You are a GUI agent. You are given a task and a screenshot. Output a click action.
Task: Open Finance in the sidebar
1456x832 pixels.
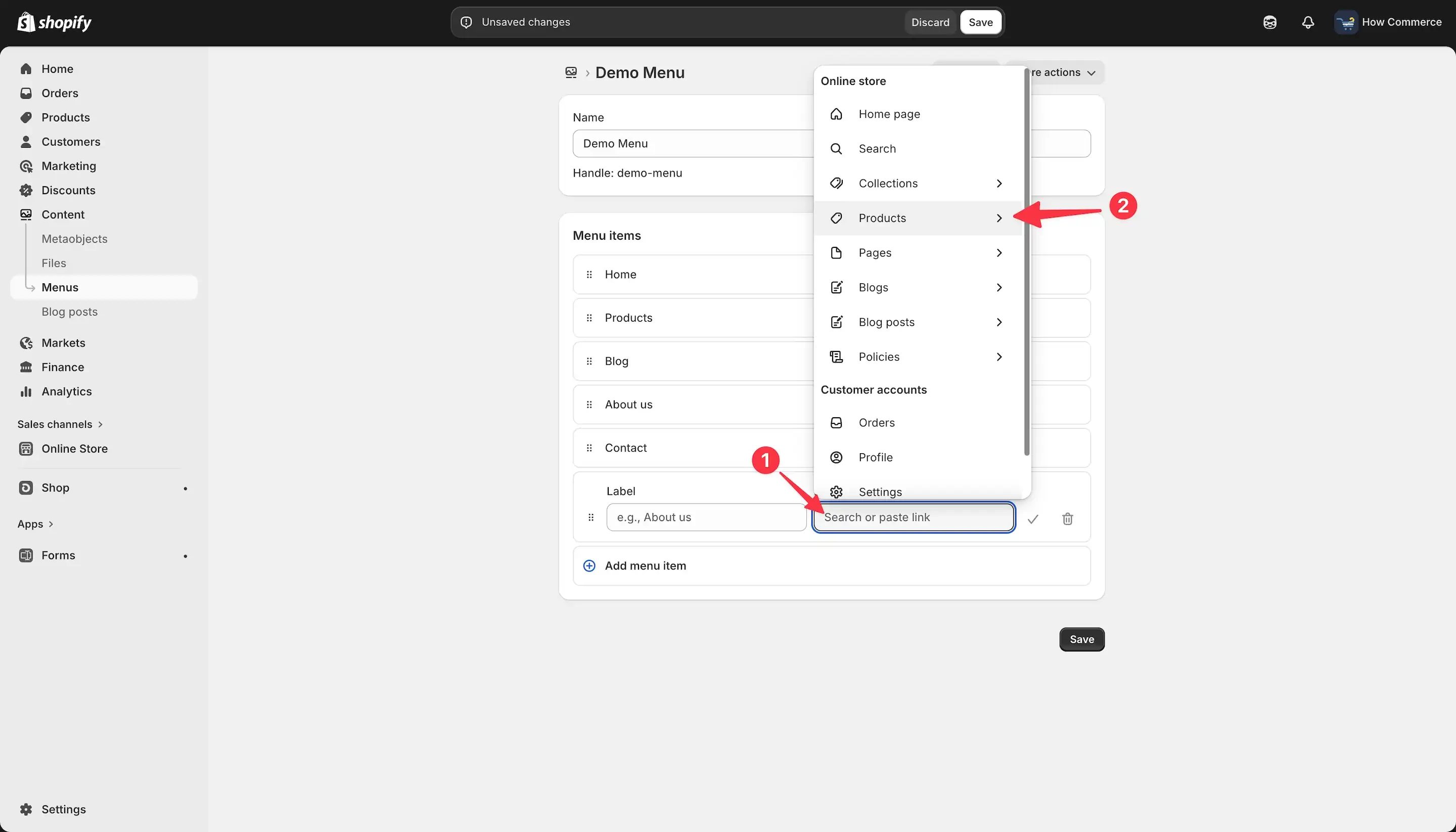pos(104,367)
